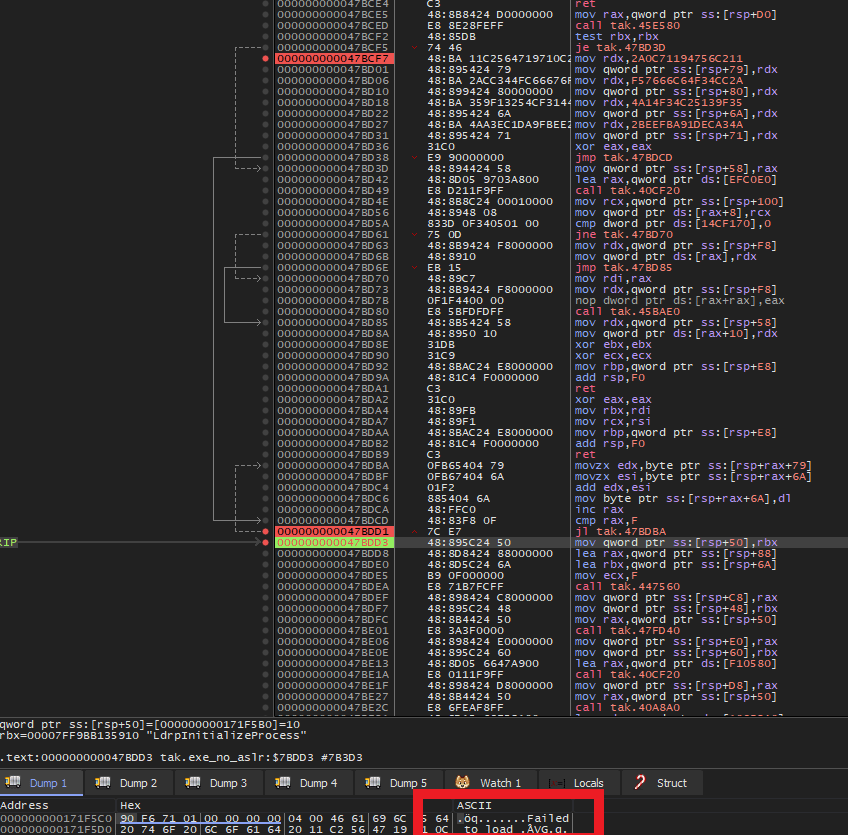The height and width of the screenshot is (835, 848).
Task: Set breakpoint dot at address 47BE01
Action: (265, 631)
